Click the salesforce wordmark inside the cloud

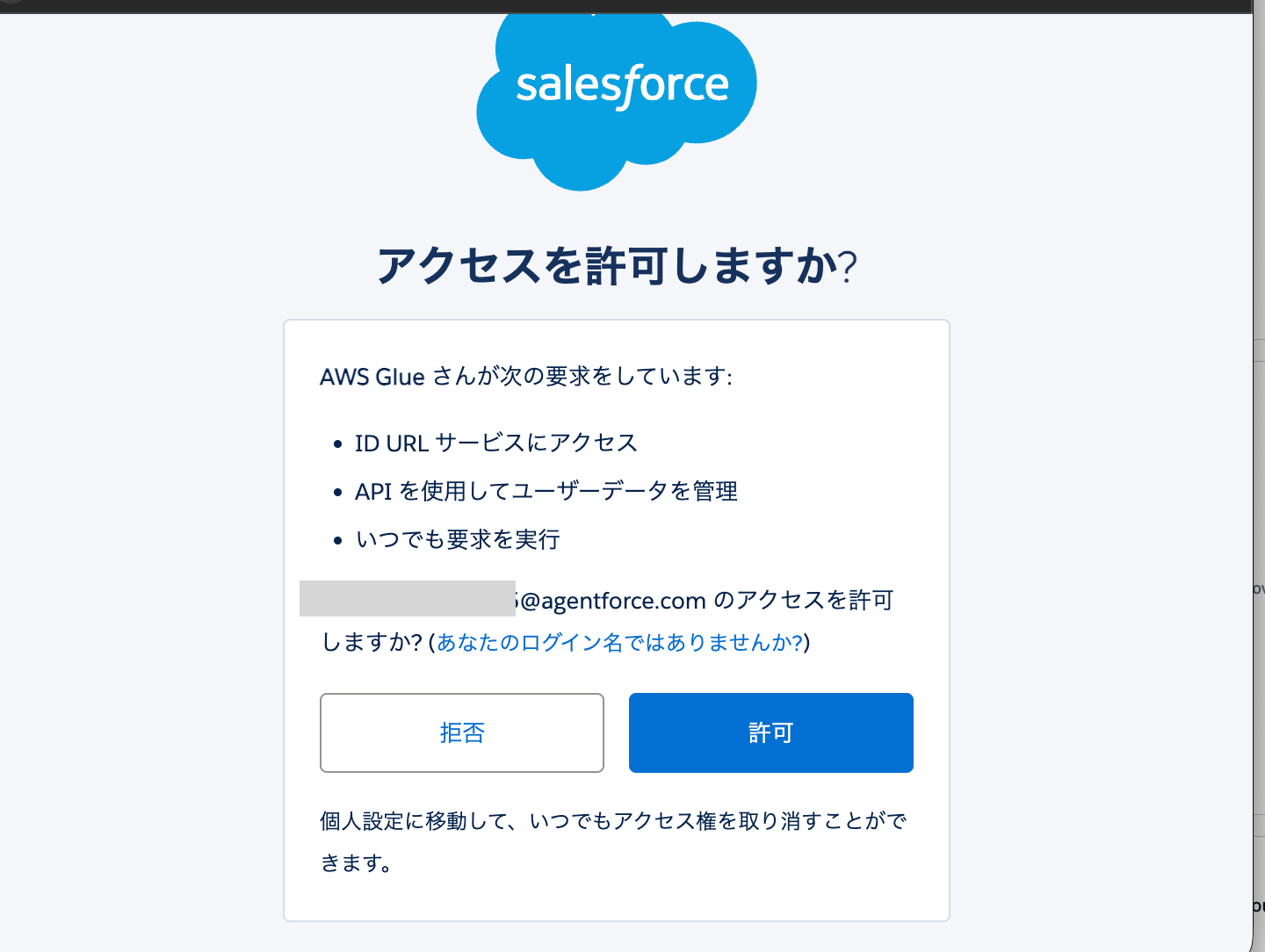[622, 85]
